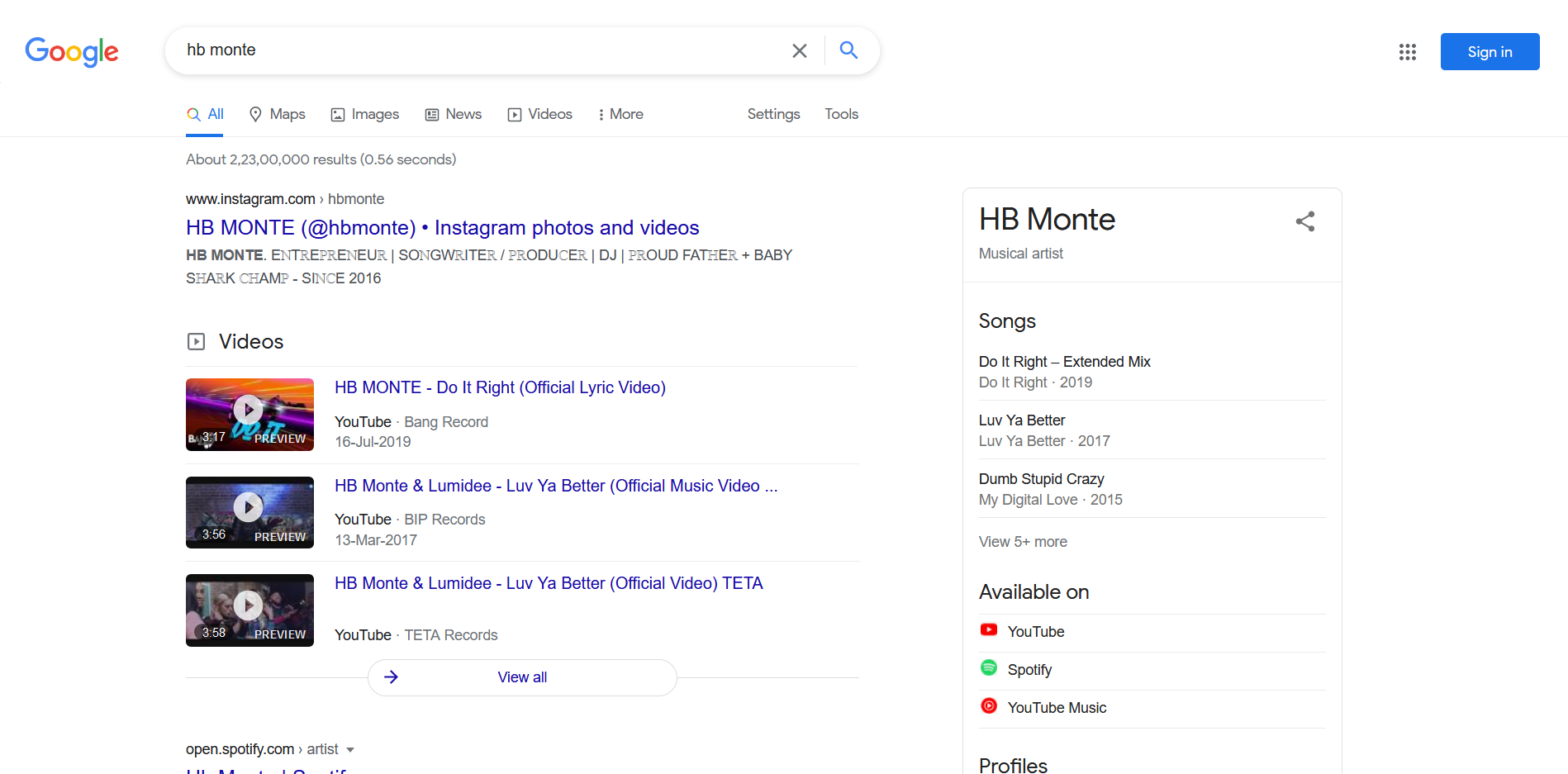The width and height of the screenshot is (1568, 774).
Task: Click BIP Records channel name text
Action: tap(444, 520)
